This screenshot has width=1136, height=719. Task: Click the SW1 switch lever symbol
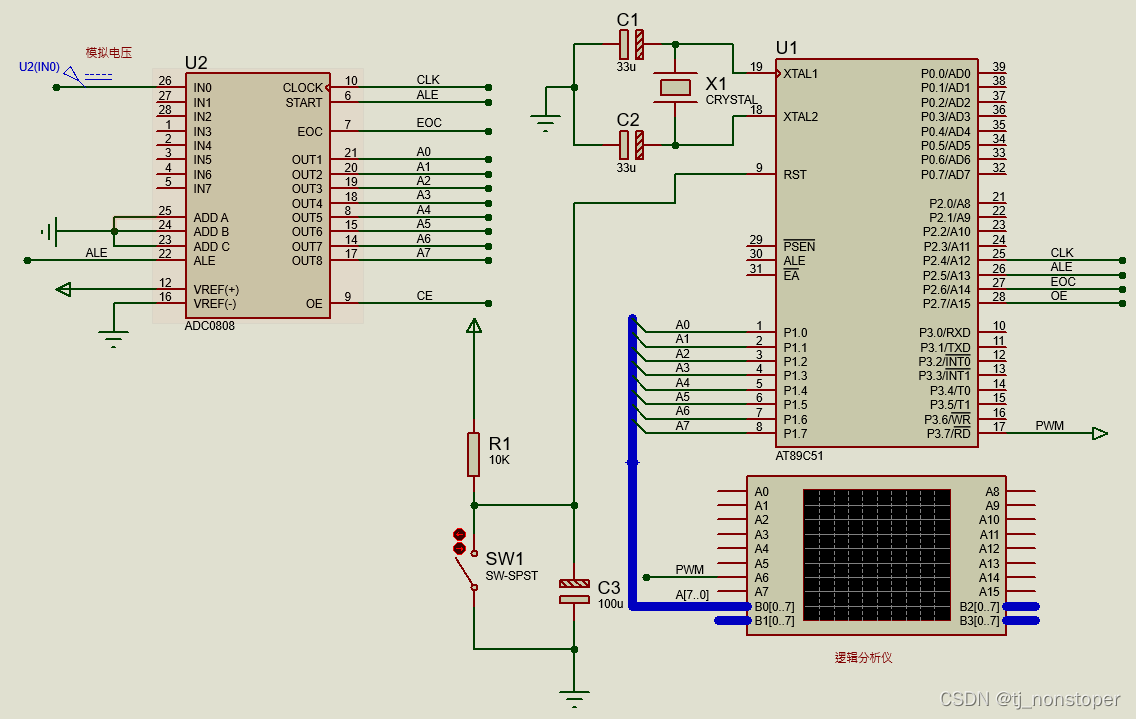click(x=467, y=570)
